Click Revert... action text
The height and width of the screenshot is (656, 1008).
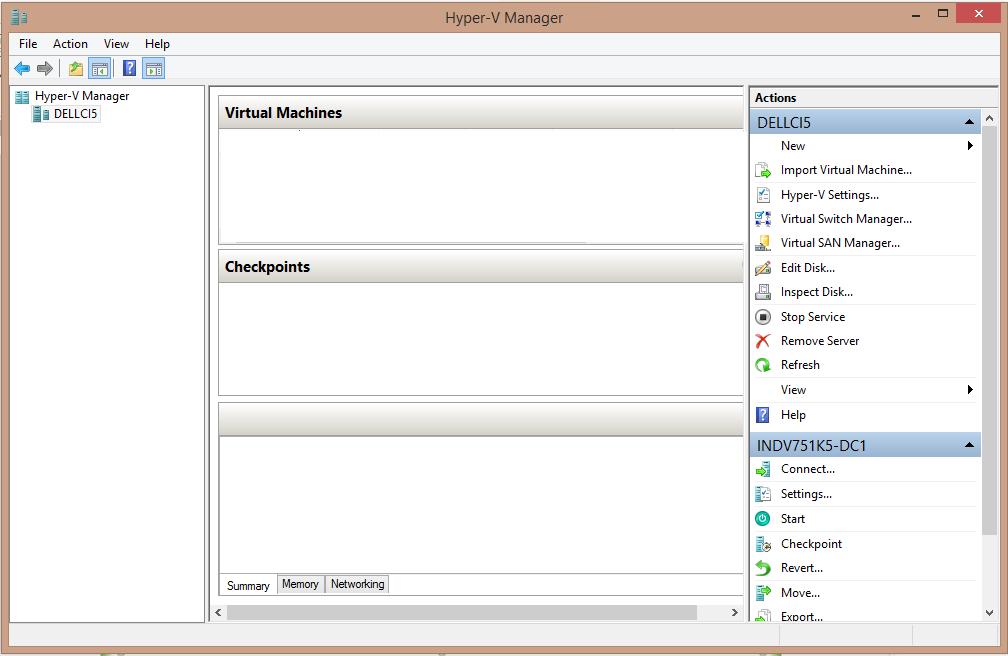[x=802, y=568]
